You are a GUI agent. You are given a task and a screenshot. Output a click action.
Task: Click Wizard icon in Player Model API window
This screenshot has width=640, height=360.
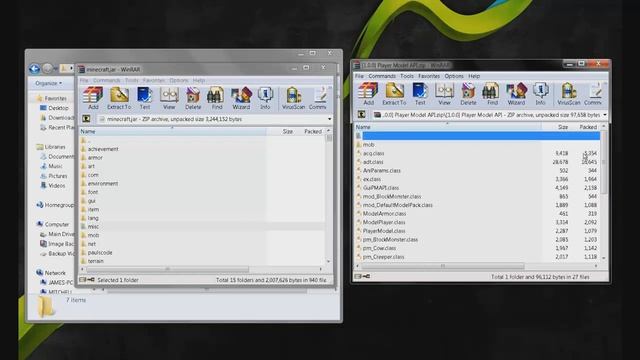coord(516,94)
